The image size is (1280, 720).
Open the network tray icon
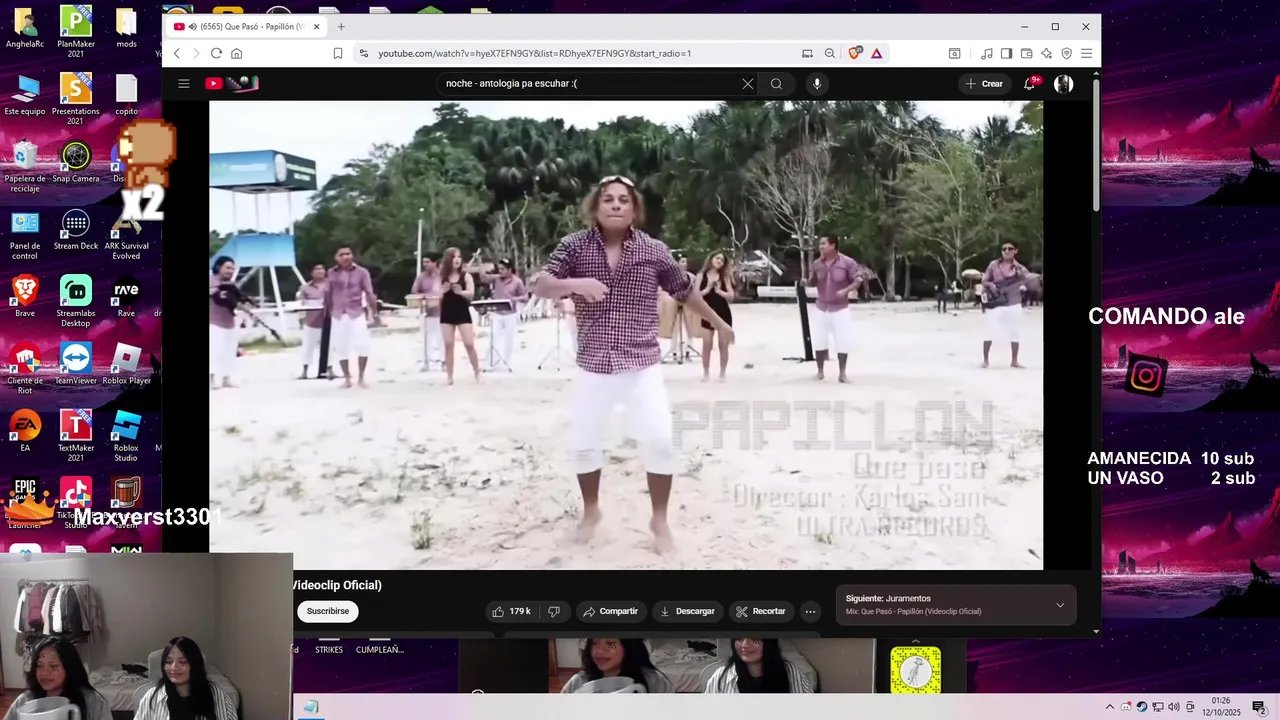(x=1158, y=707)
